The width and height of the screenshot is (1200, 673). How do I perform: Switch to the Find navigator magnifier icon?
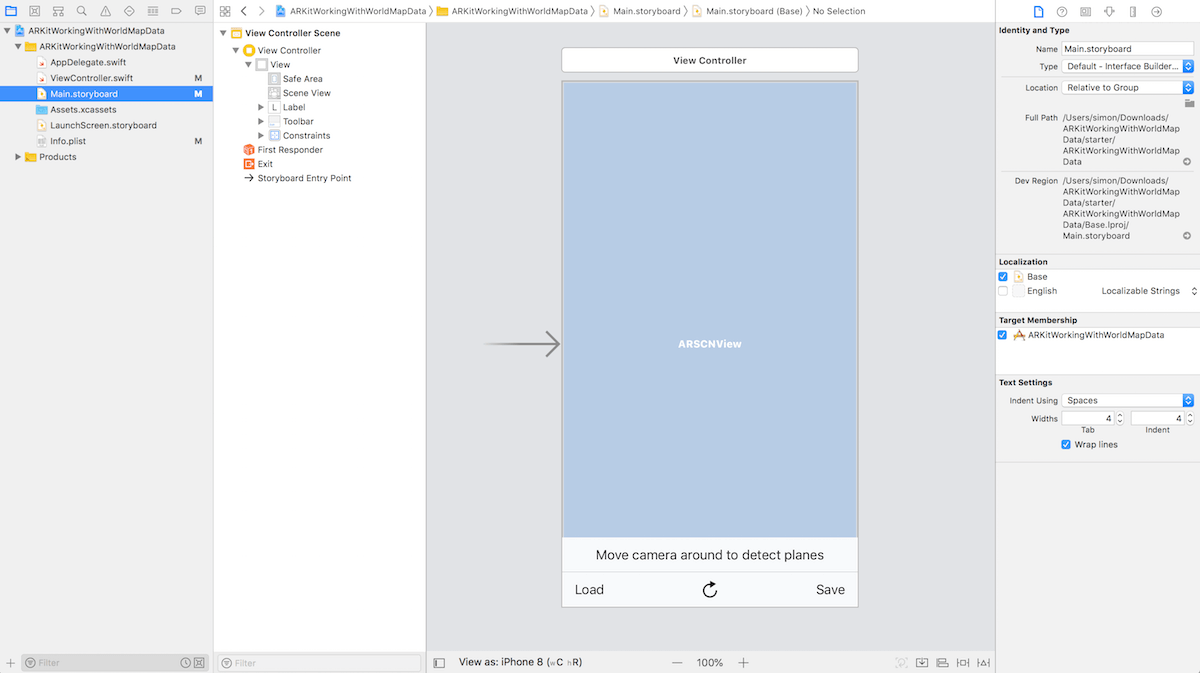point(81,11)
